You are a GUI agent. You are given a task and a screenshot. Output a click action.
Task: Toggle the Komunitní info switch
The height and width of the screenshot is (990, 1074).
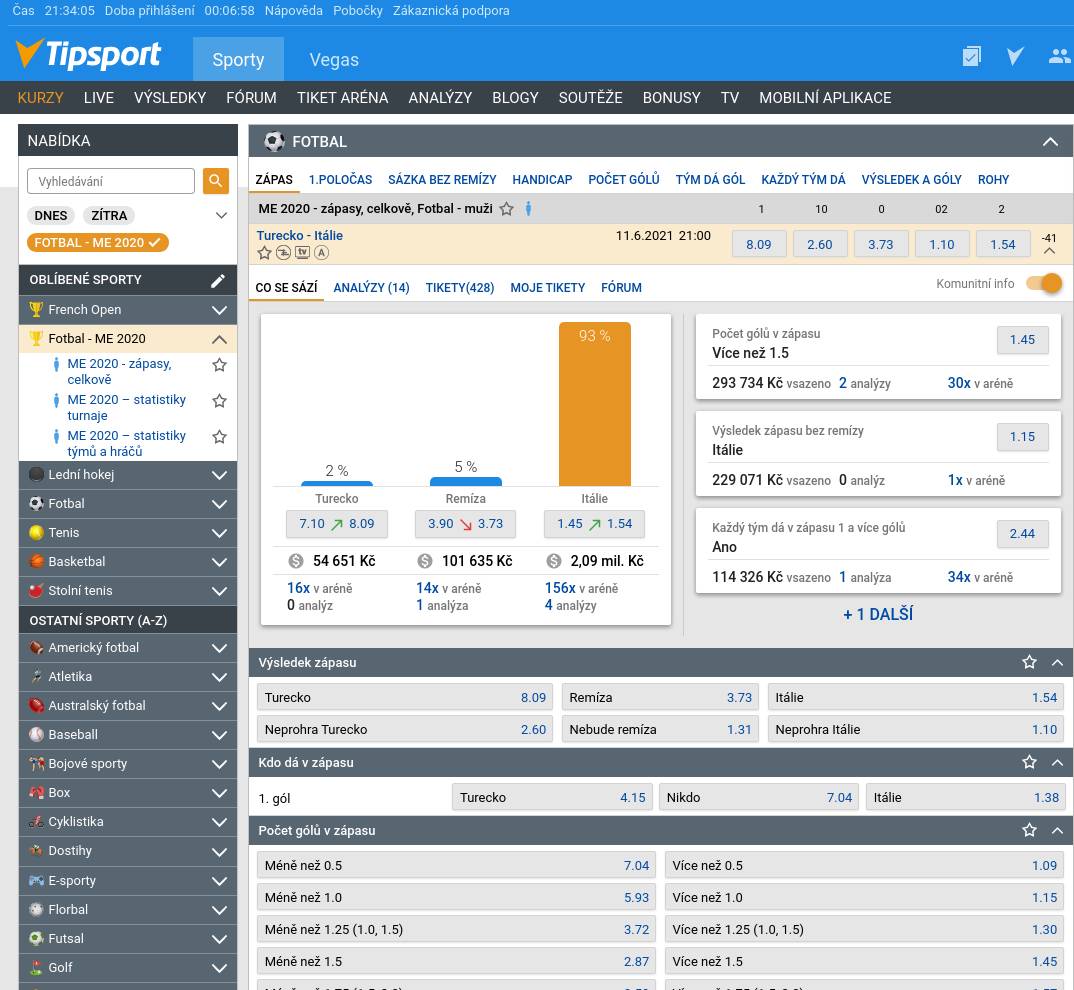coord(1044,284)
